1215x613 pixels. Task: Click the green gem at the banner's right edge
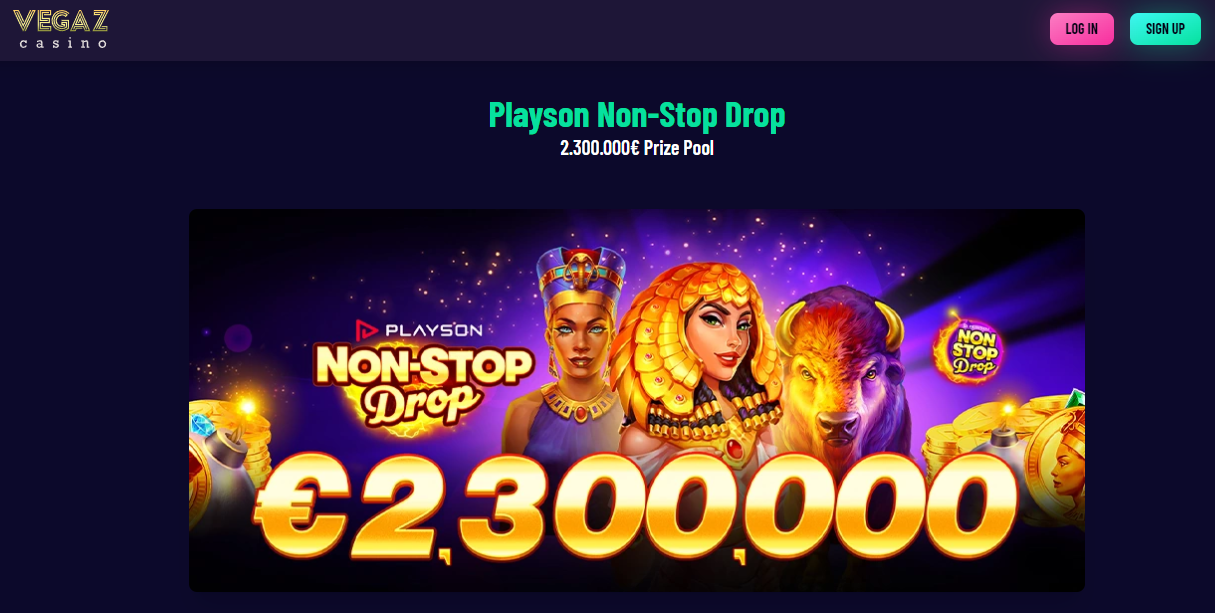click(1077, 400)
